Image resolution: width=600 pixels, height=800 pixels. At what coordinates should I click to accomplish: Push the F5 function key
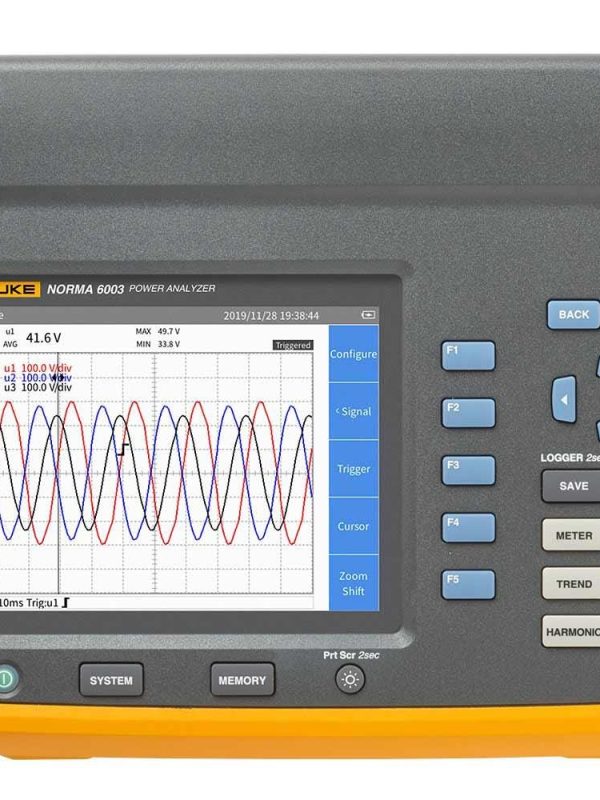coord(468,585)
